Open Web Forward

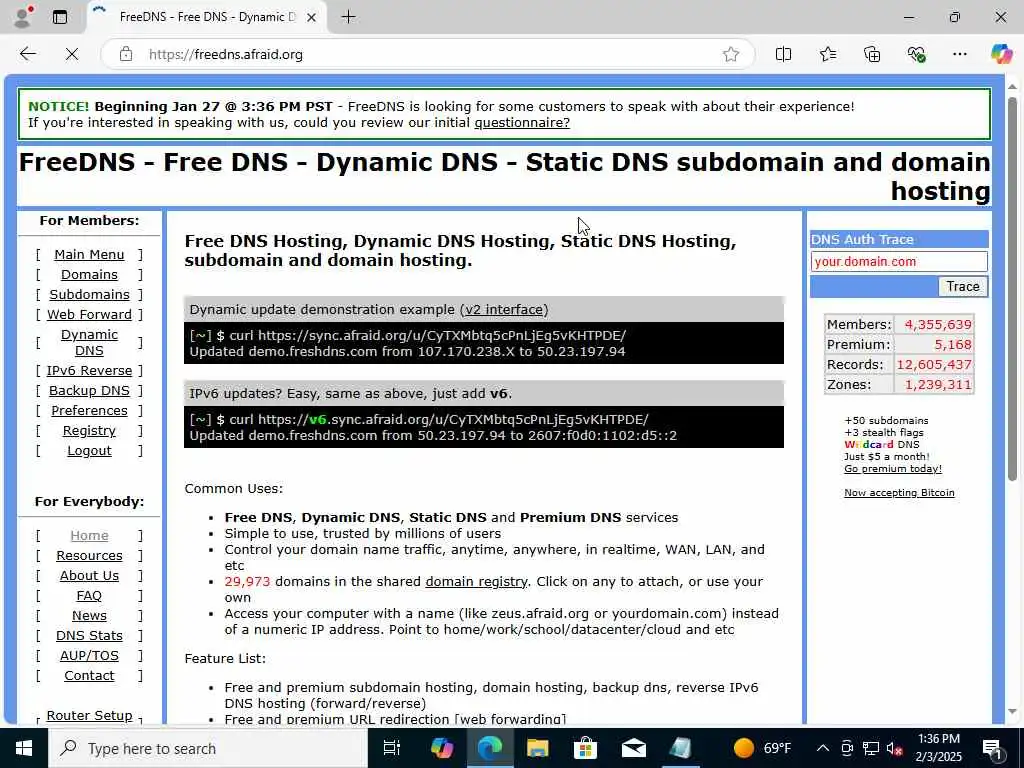click(89, 315)
